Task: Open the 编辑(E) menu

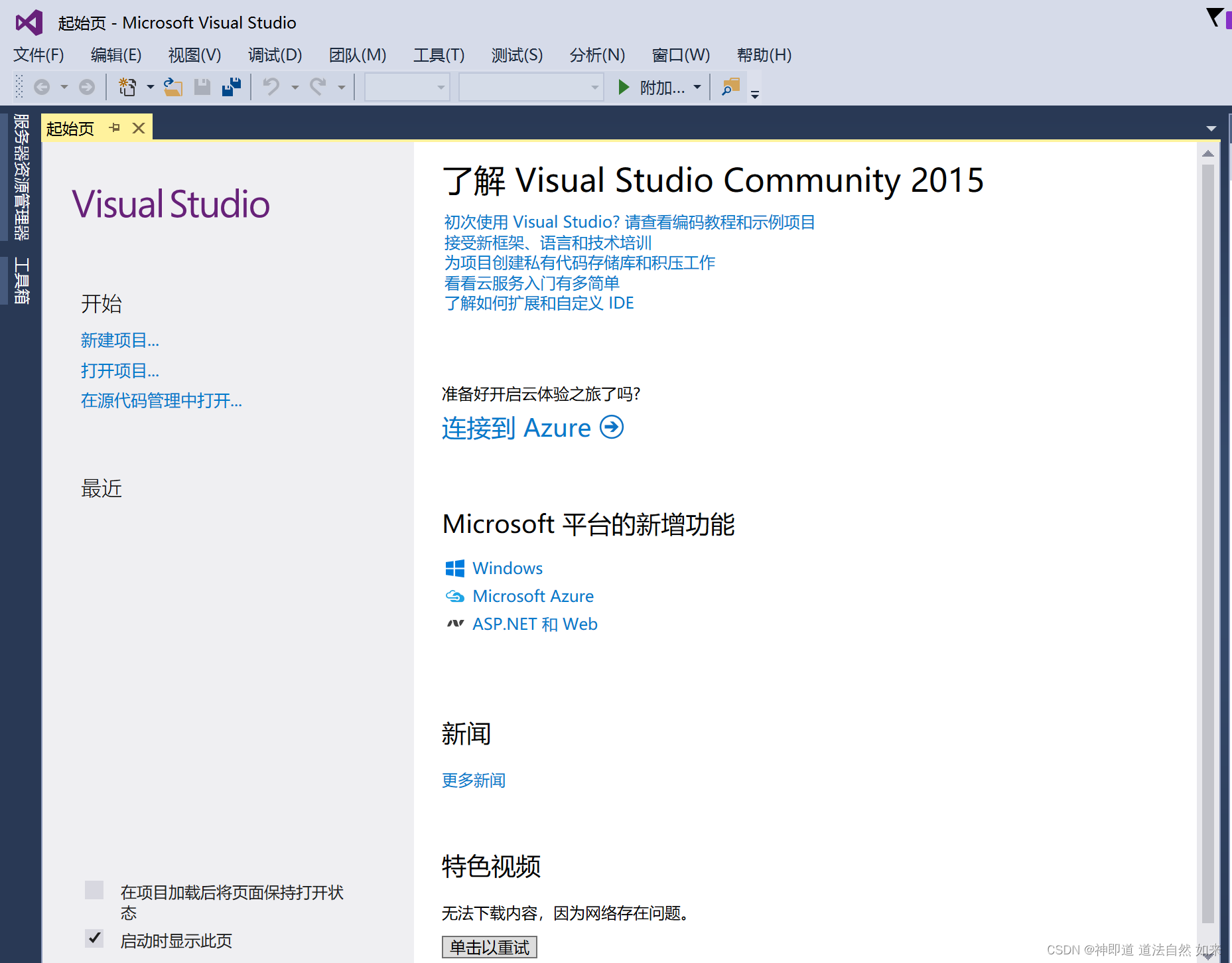Action: tap(116, 55)
